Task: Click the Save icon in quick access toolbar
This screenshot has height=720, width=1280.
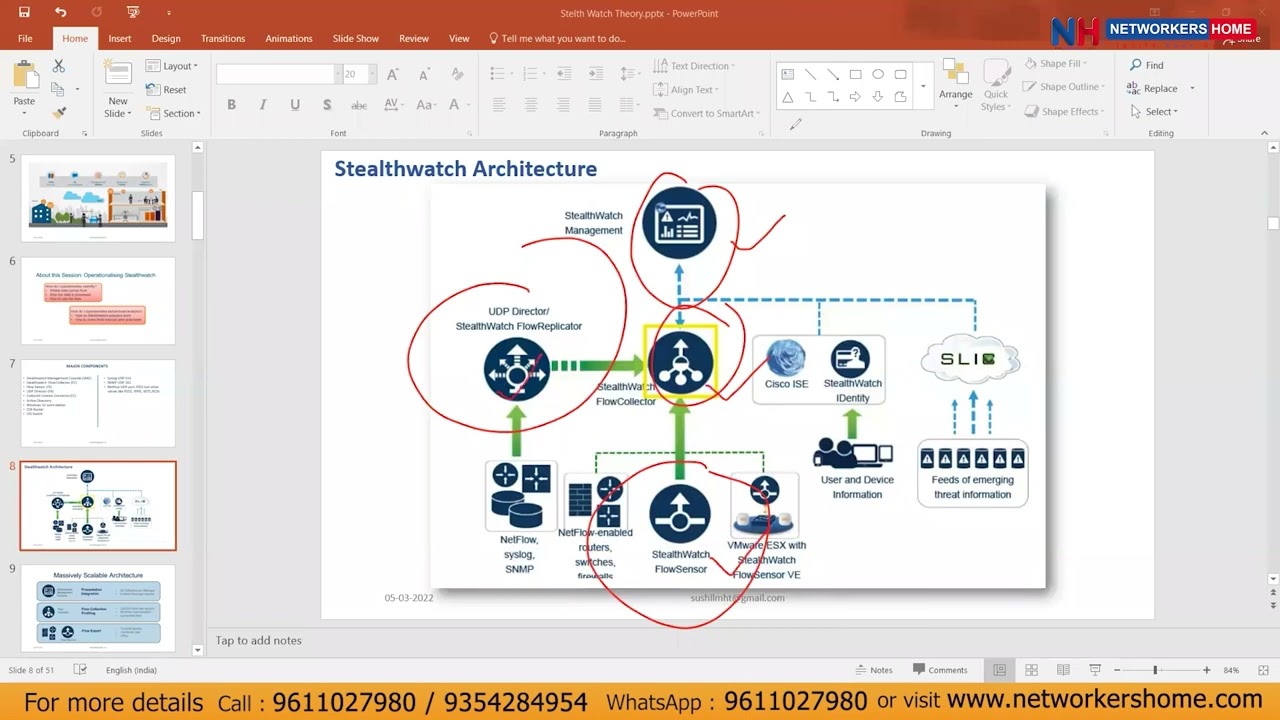Action: [x=24, y=12]
